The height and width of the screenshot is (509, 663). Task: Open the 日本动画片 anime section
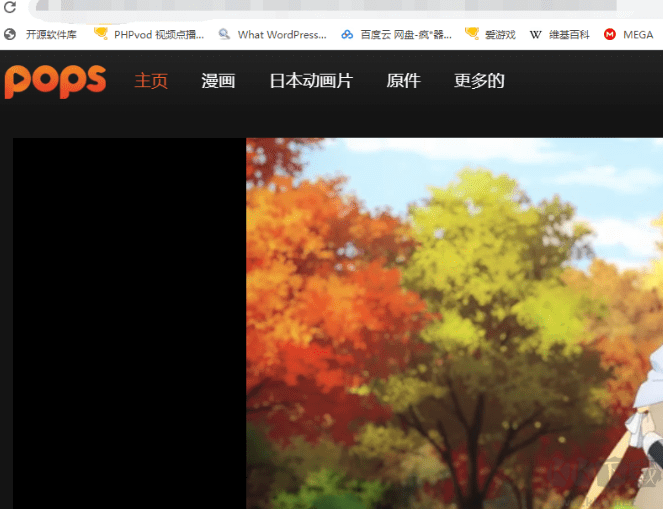click(311, 81)
